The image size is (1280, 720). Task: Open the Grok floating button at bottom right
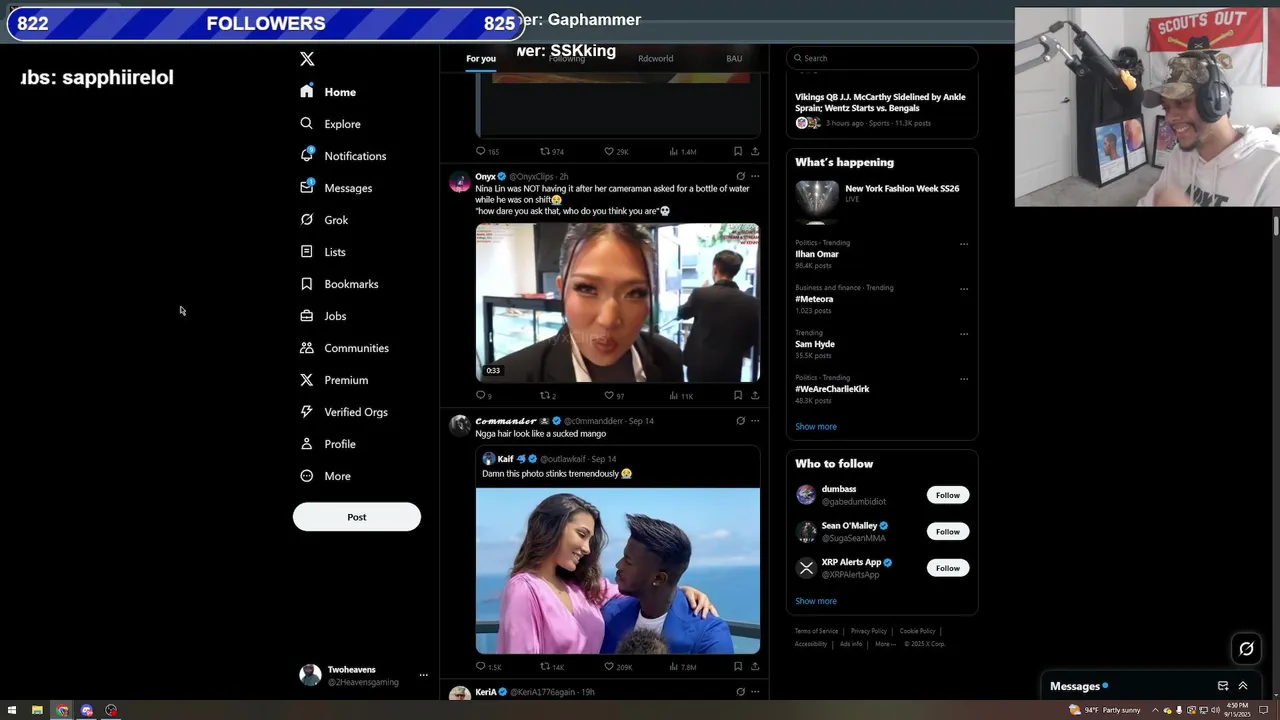pos(1246,649)
